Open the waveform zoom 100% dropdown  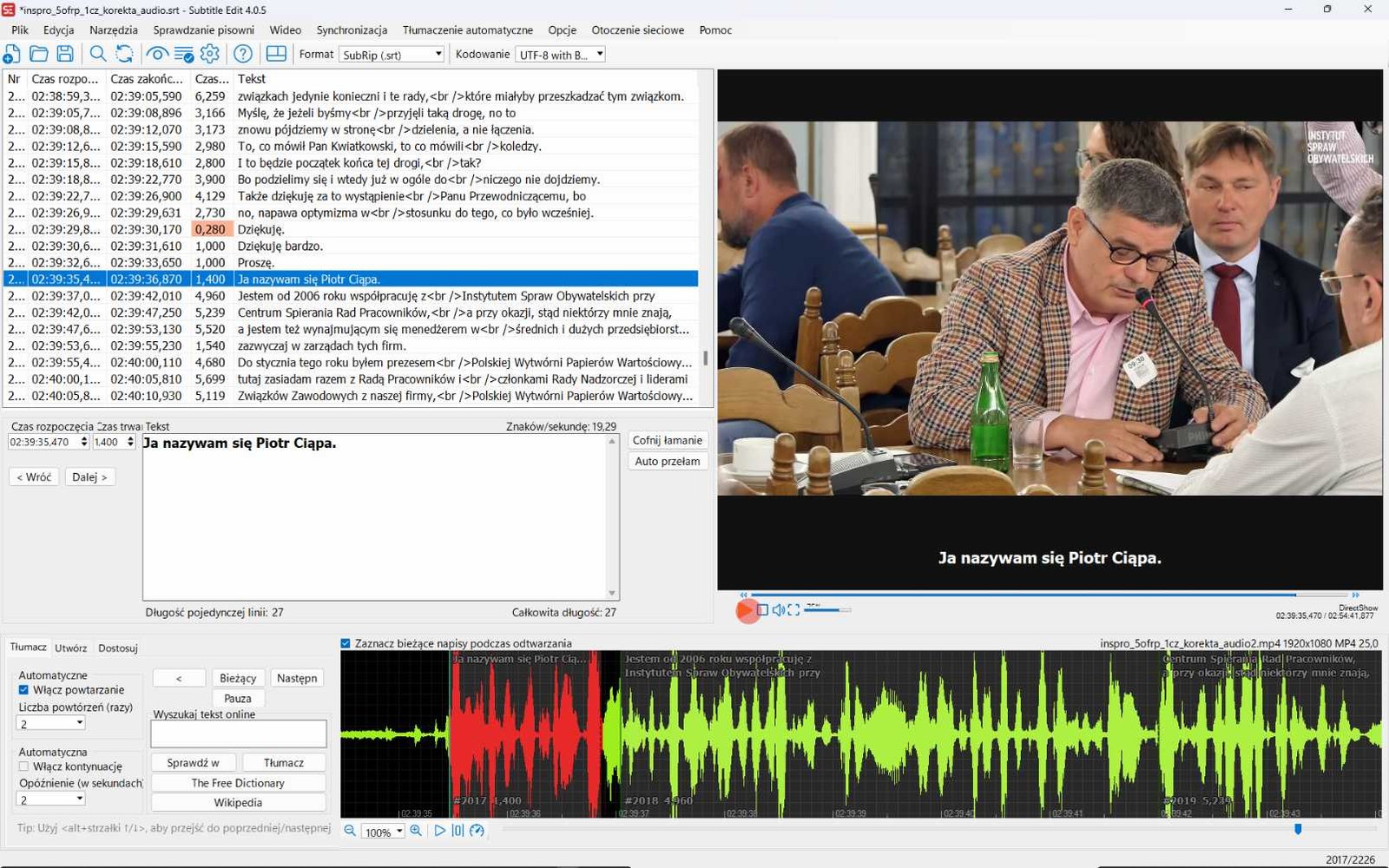click(383, 832)
